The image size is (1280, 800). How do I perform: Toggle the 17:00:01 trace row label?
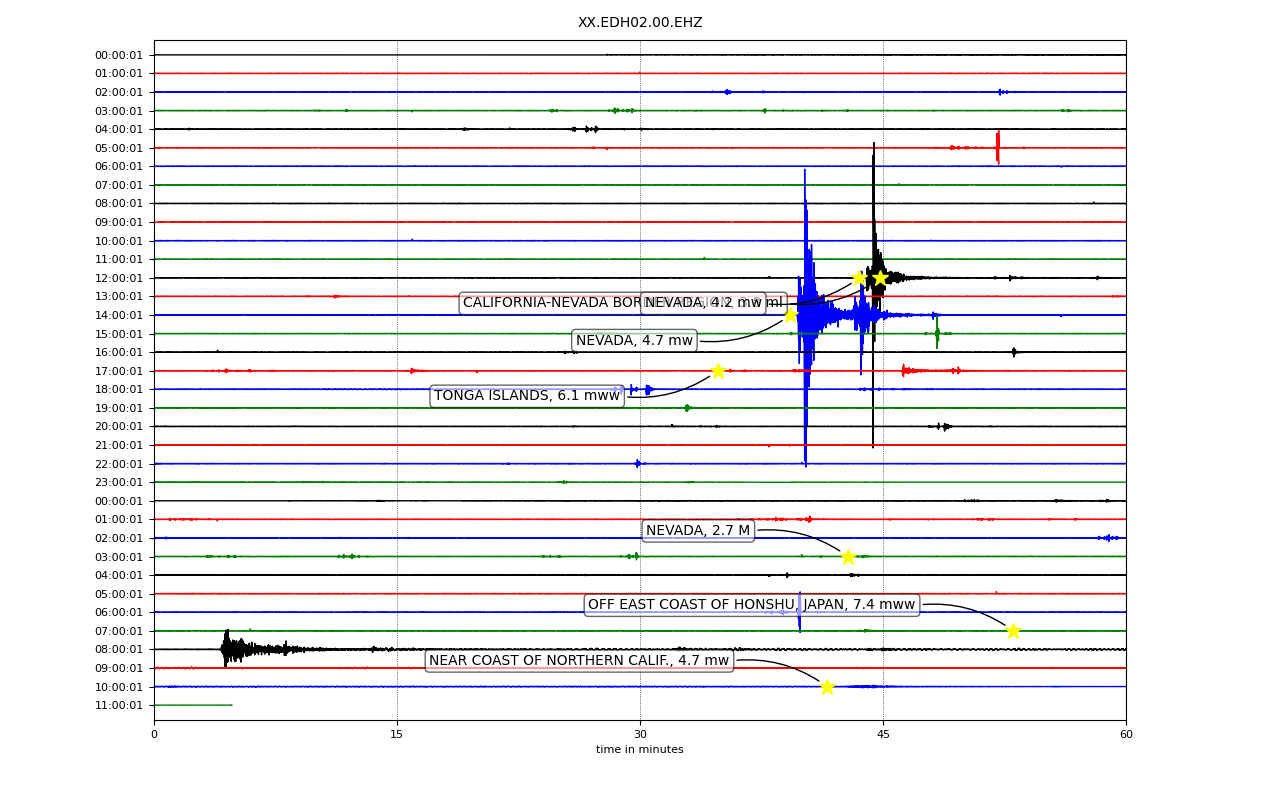[118, 370]
